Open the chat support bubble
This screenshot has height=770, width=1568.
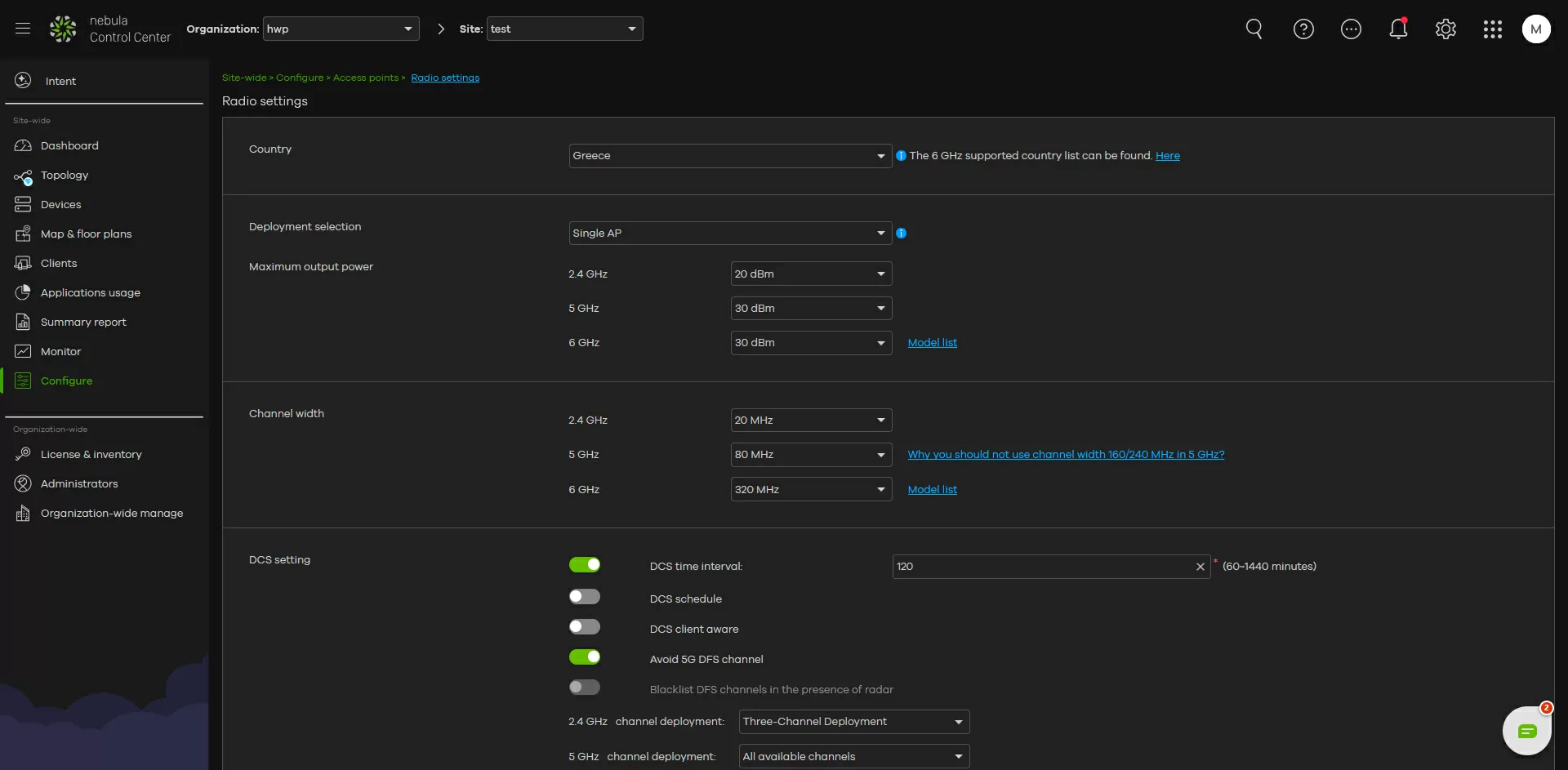click(x=1526, y=731)
